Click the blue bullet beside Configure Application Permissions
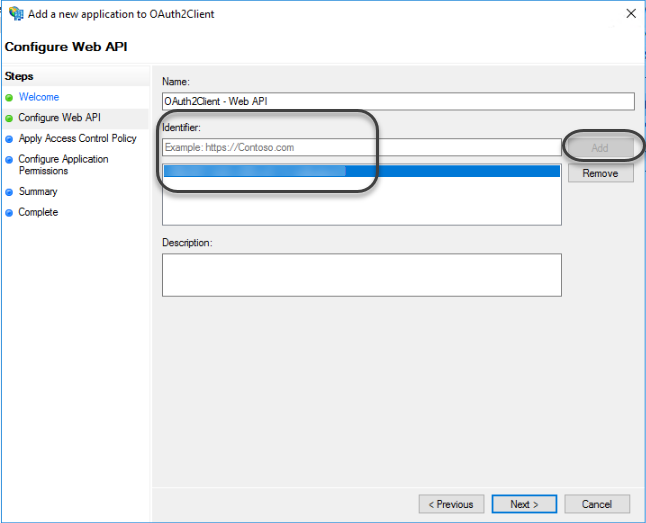The height and width of the screenshot is (523, 646). click(9, 159)
